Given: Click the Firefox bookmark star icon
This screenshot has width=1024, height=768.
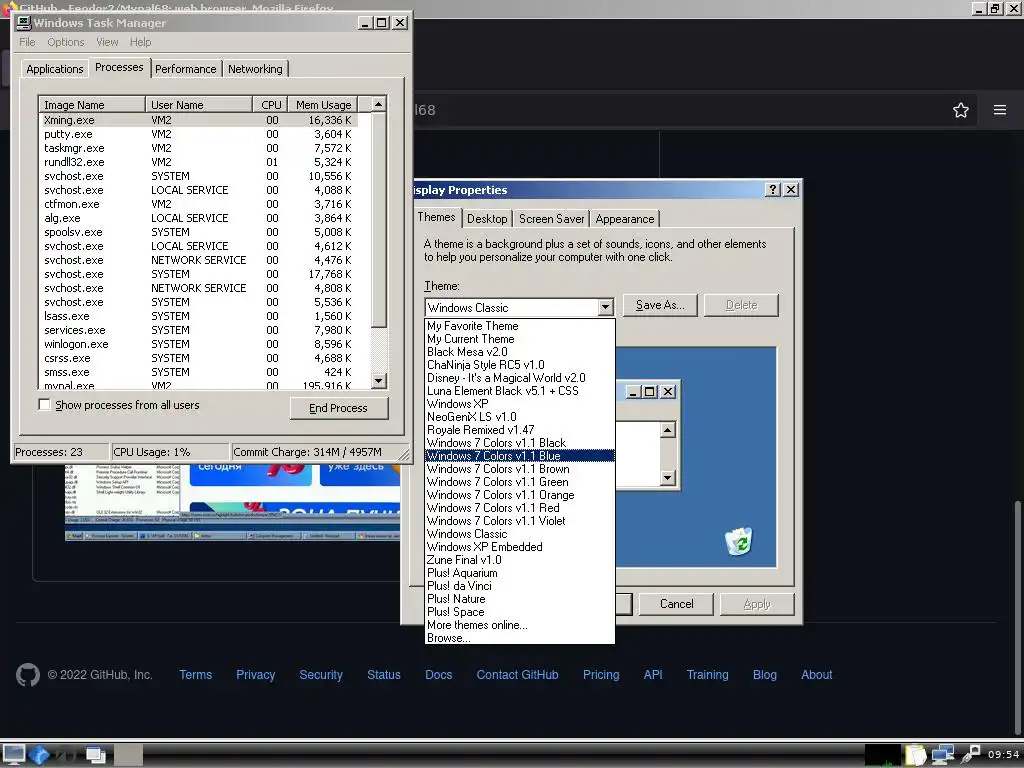Looking at the screenshot, I should coord(961,110).
